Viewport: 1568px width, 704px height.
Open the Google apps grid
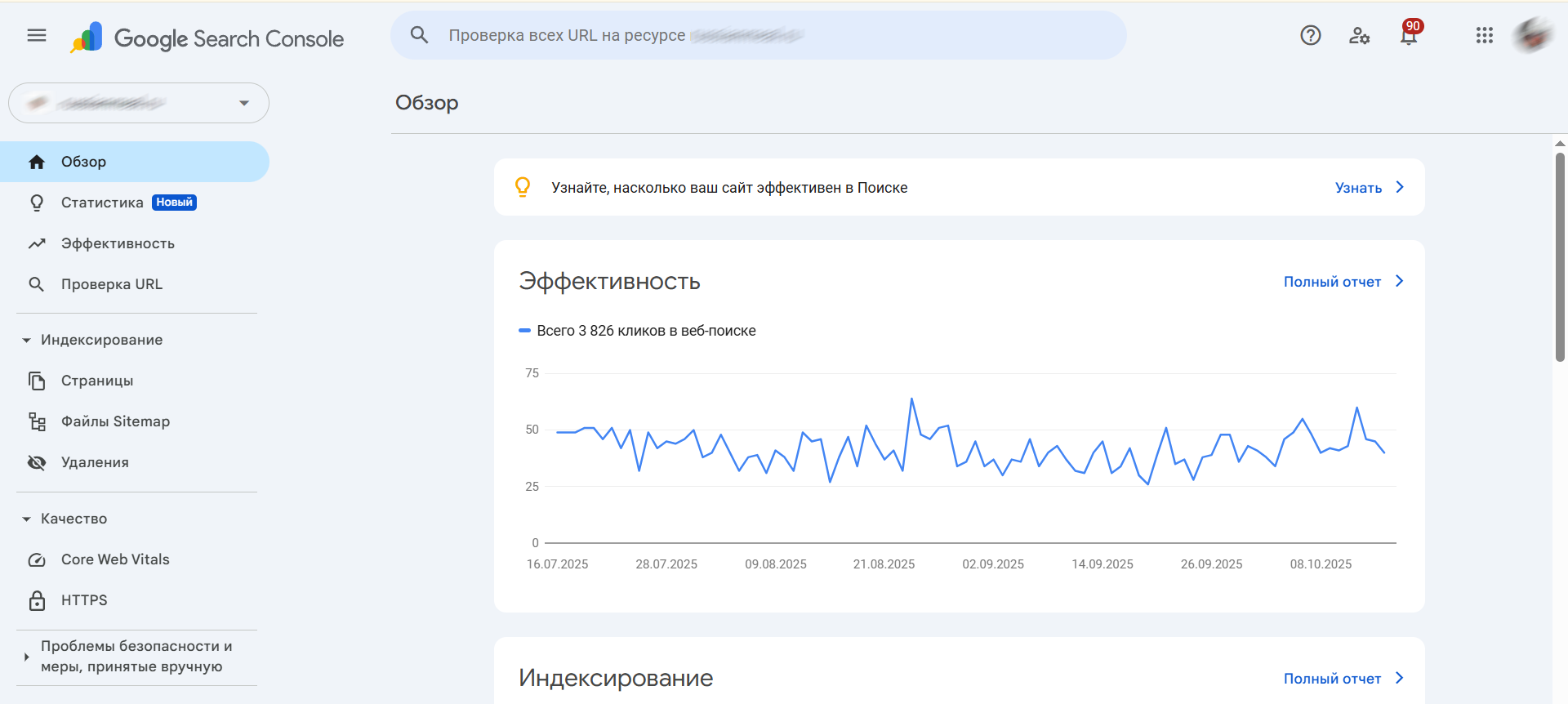pos(1484,35)
